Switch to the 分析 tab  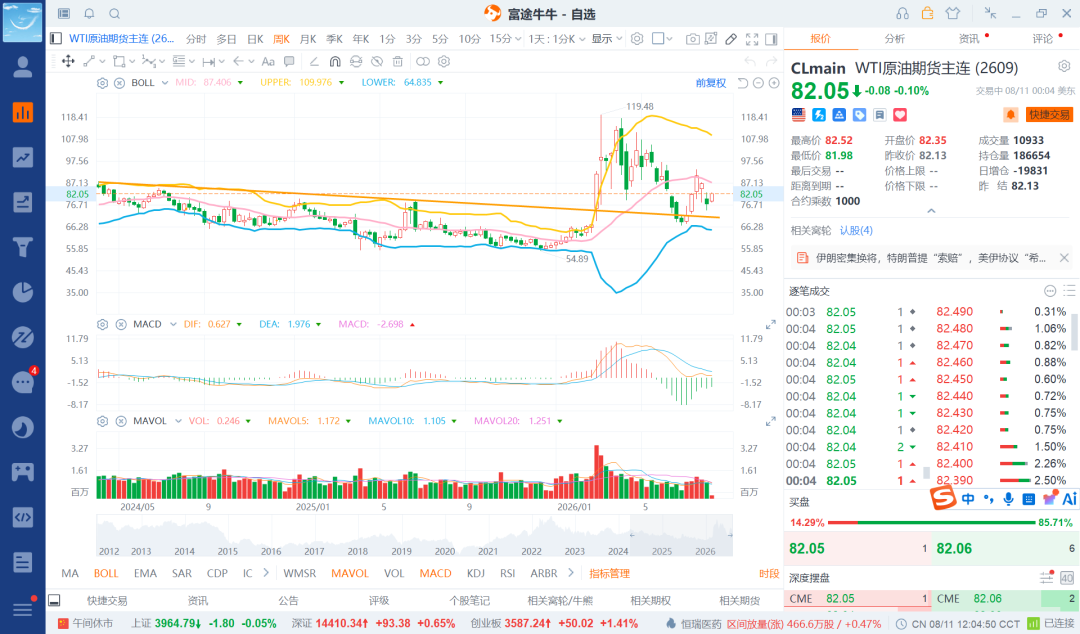pos(894,39)
